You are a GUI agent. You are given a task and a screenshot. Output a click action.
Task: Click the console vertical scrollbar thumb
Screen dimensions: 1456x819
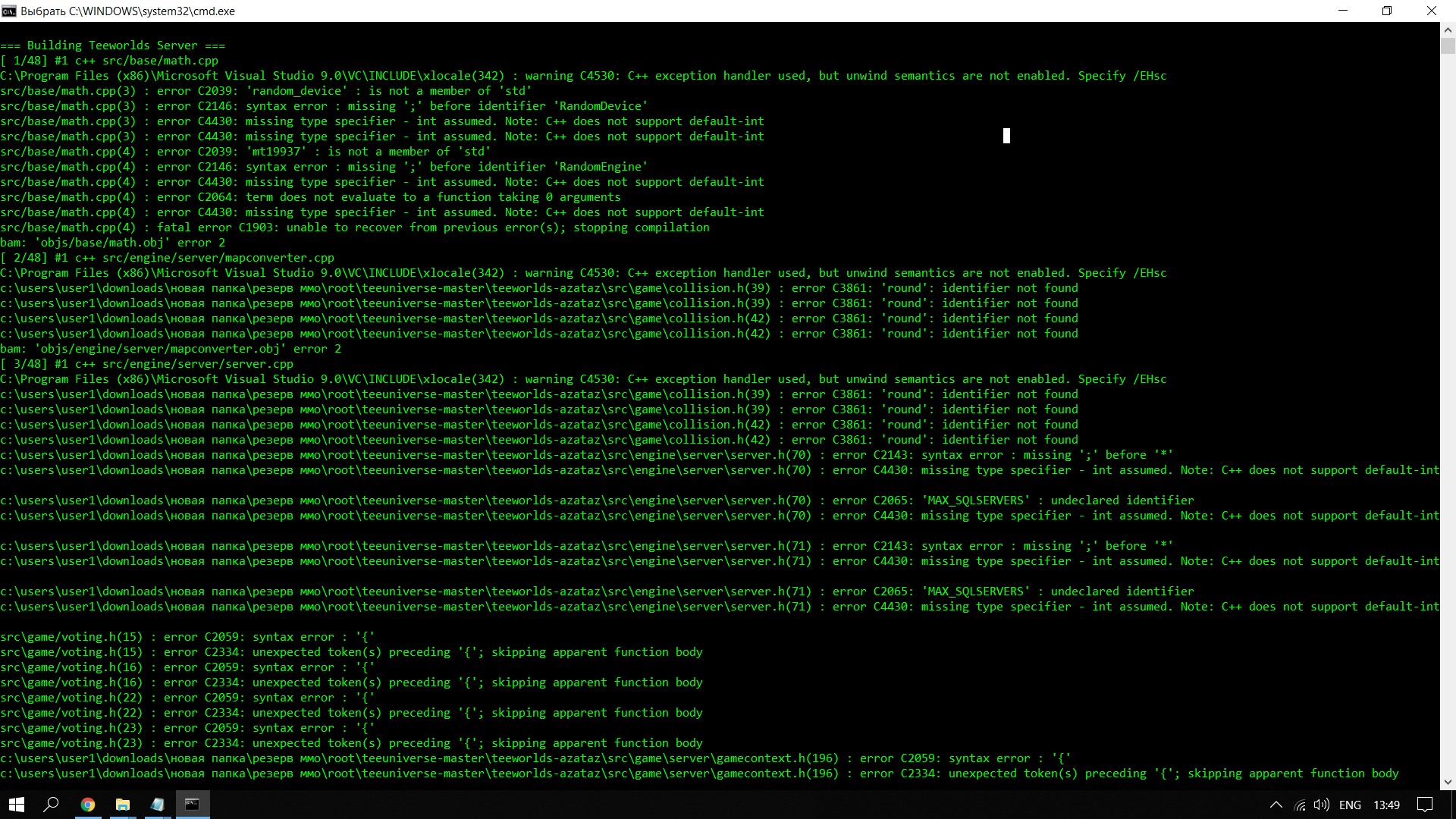(x=1448, y=46)
